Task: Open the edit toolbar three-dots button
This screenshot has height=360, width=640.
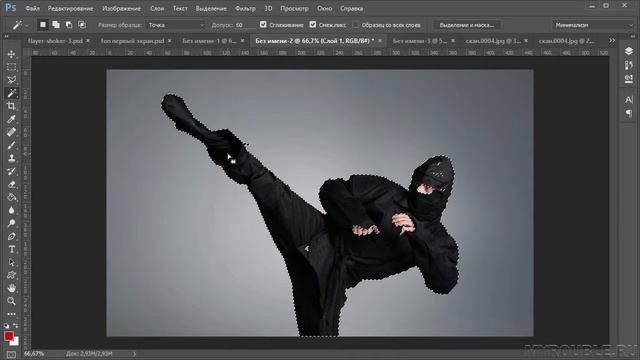Action: click(11, 314)
